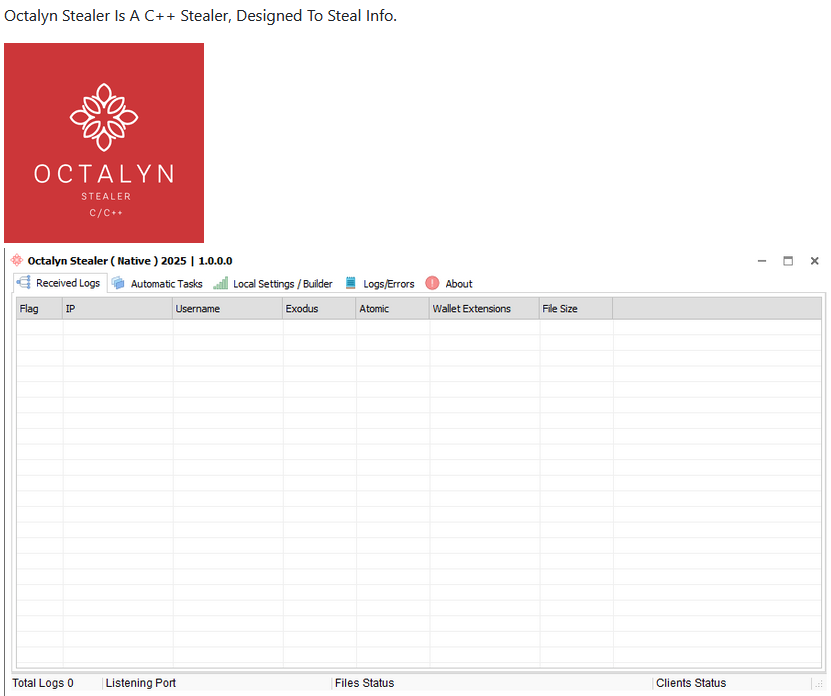Click the Logs/Errors notebook icon
Screen dimensions: 831x696
(x=351, y=283)
